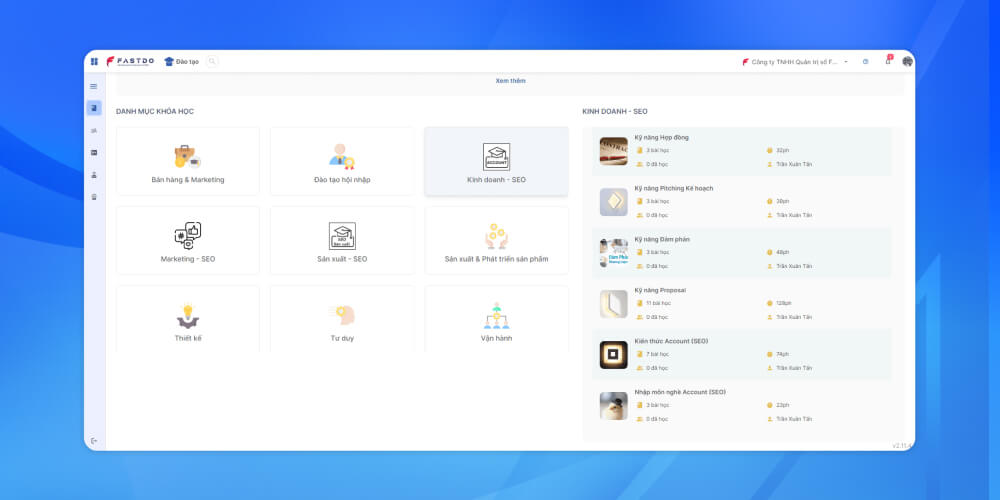Open the Kỹ năng Proposal course title
The width and height of the screenshot is (1000, 500).
pos(660,290)
